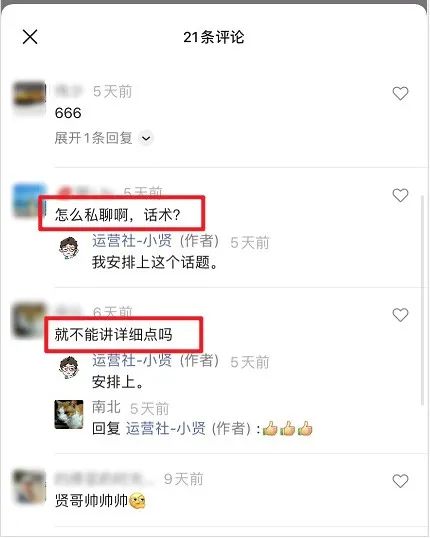Close the comments panel with X
This screenshot has width=430, height=538.
30,37
